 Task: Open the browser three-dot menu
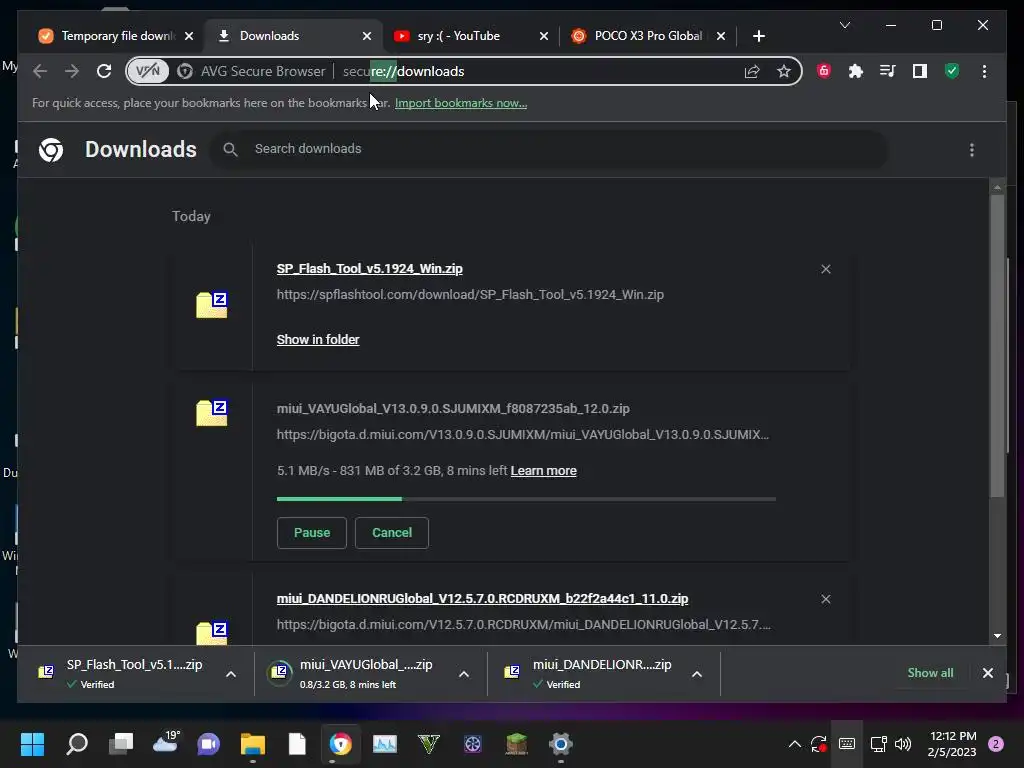click(984, 71)
